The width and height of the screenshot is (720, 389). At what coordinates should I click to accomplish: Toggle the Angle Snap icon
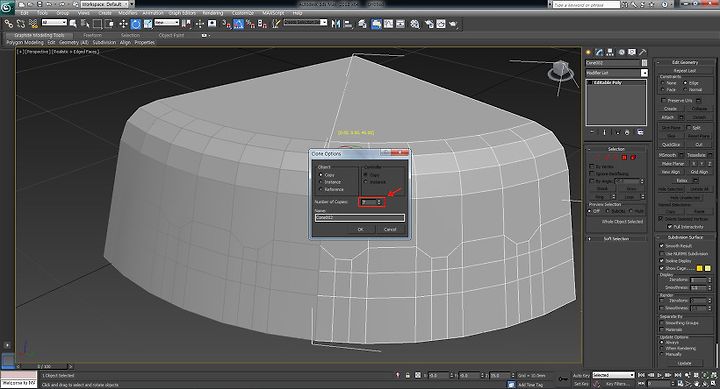pyautogui.click(x=239, y=23)
